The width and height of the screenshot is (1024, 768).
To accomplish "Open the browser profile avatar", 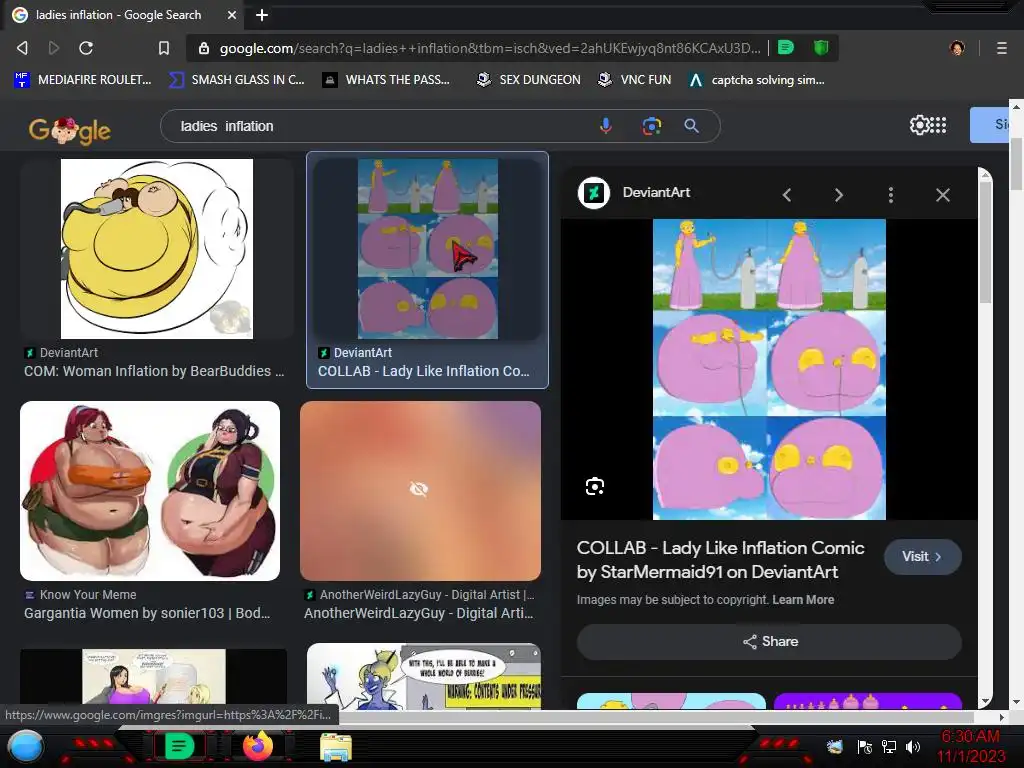I will click(x=957, y=48).
